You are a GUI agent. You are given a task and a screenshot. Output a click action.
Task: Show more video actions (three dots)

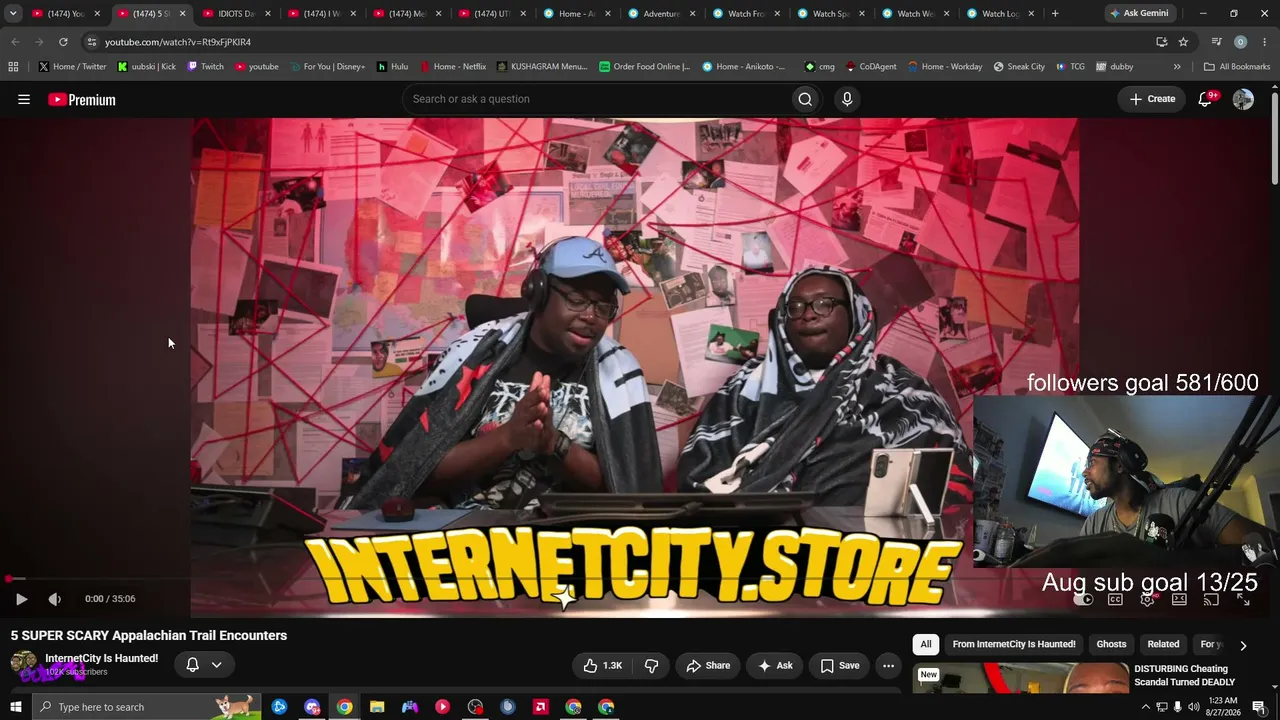pyautogui.click(x=888, y=666)
